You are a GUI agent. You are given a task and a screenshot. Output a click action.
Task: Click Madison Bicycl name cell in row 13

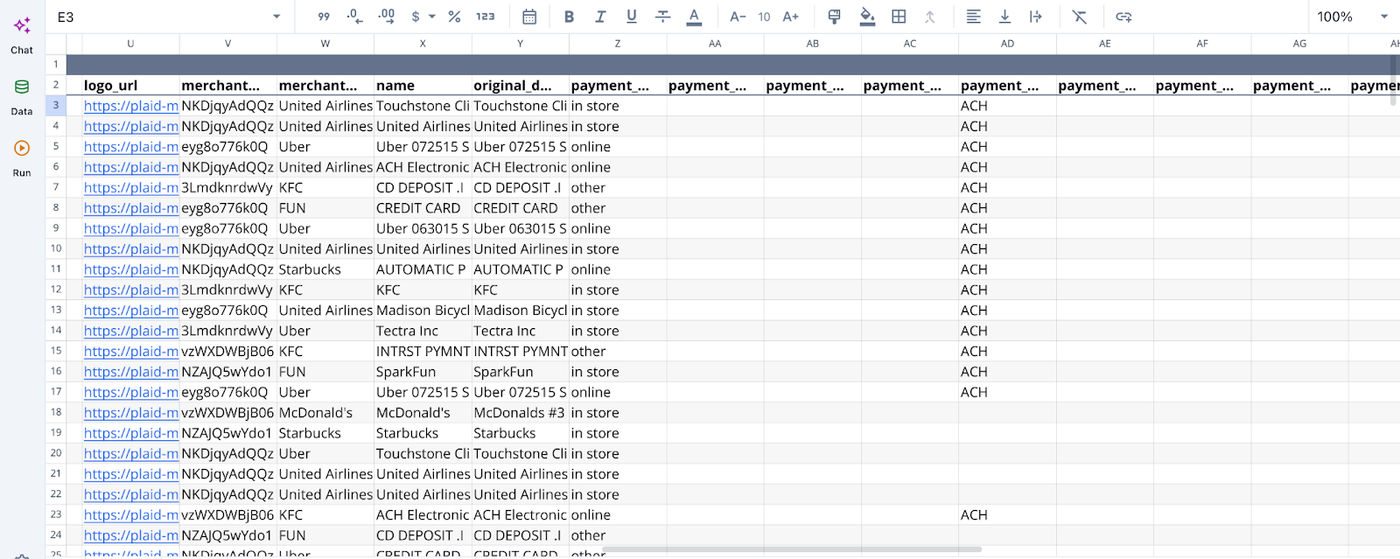(423, 310)
